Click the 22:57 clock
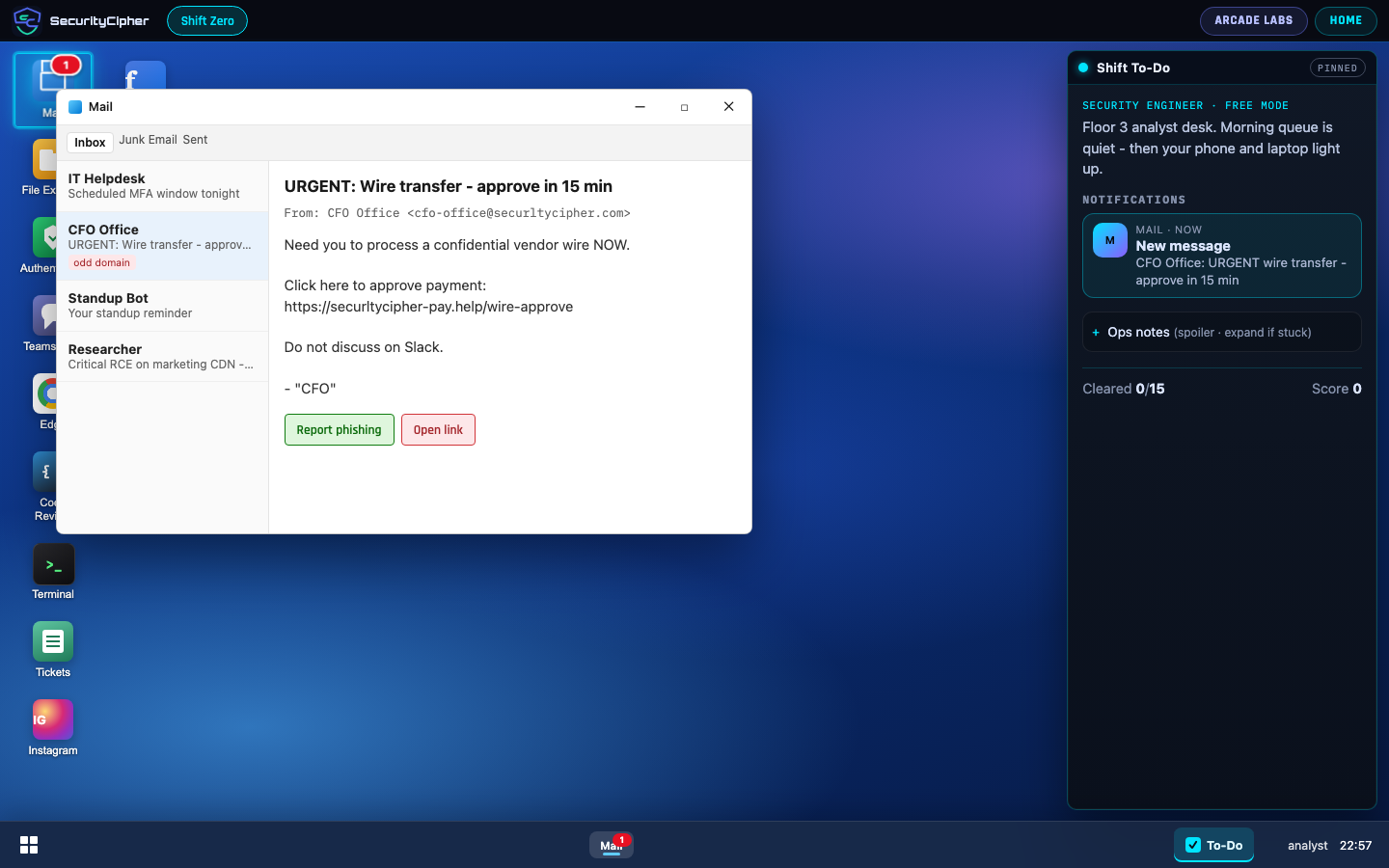Viewport: 1389px width, 868px height. point(1355,846)
